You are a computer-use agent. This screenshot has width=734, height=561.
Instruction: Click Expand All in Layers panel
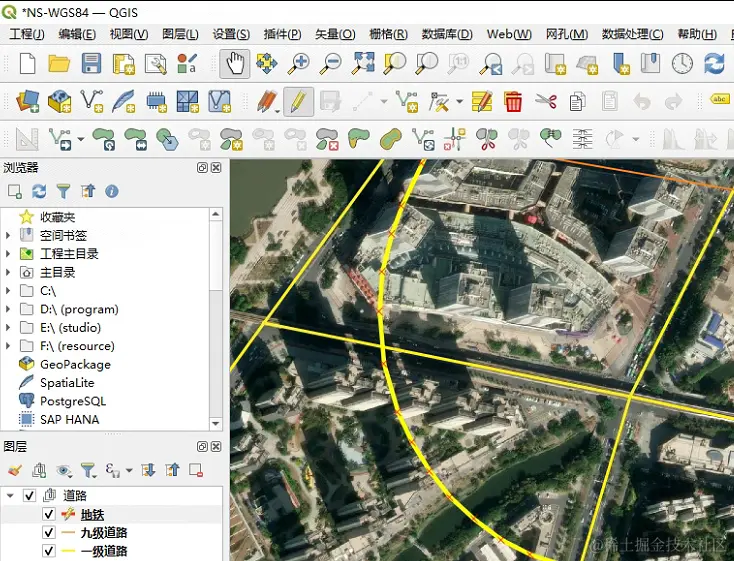pos(148,470)
